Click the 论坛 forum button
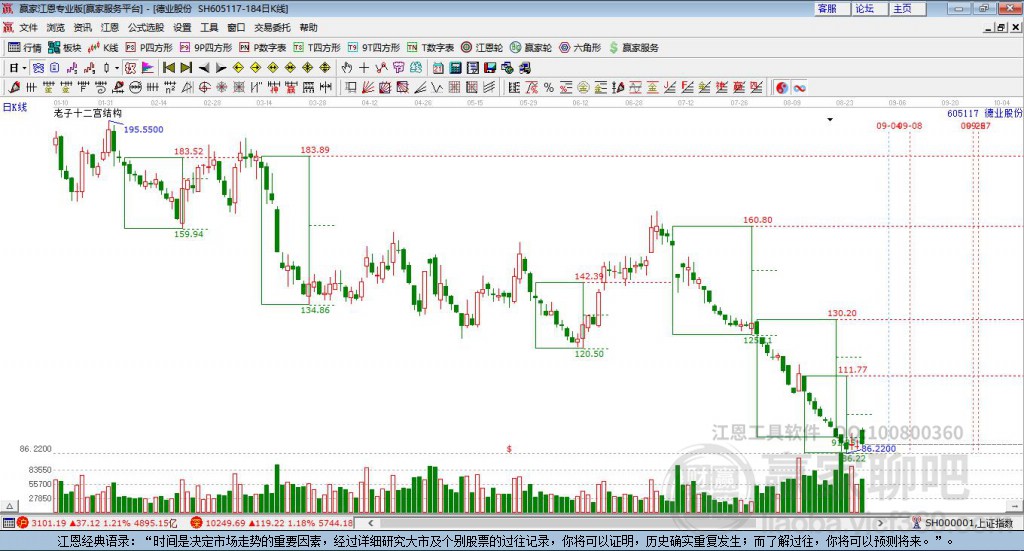 [869, 8]
